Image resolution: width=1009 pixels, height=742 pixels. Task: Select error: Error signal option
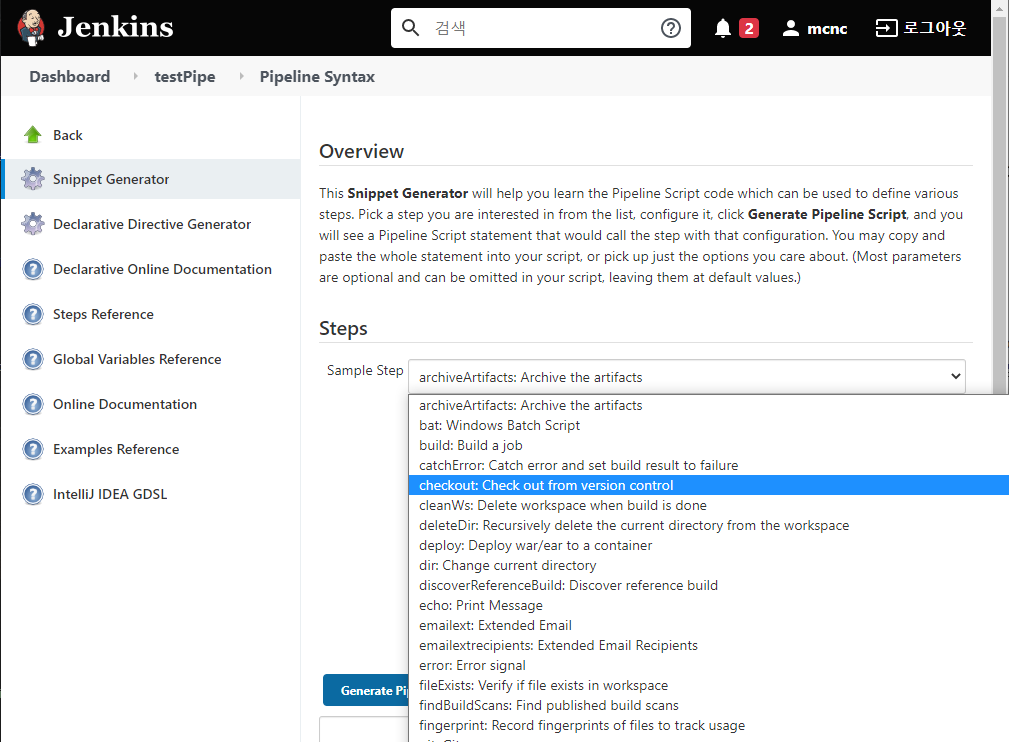pos(708,665)
